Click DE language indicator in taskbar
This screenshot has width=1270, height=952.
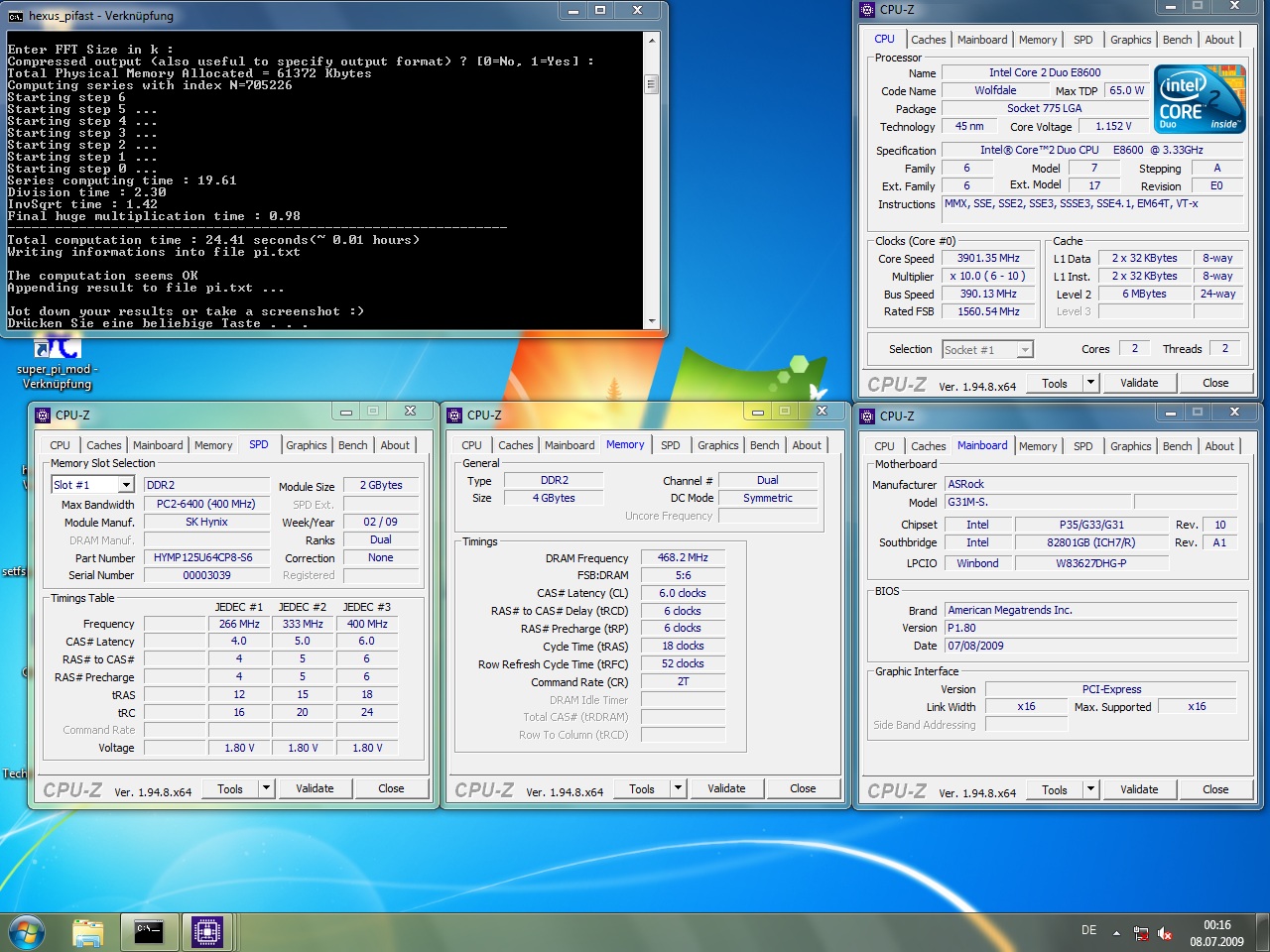pos(1089,930)
